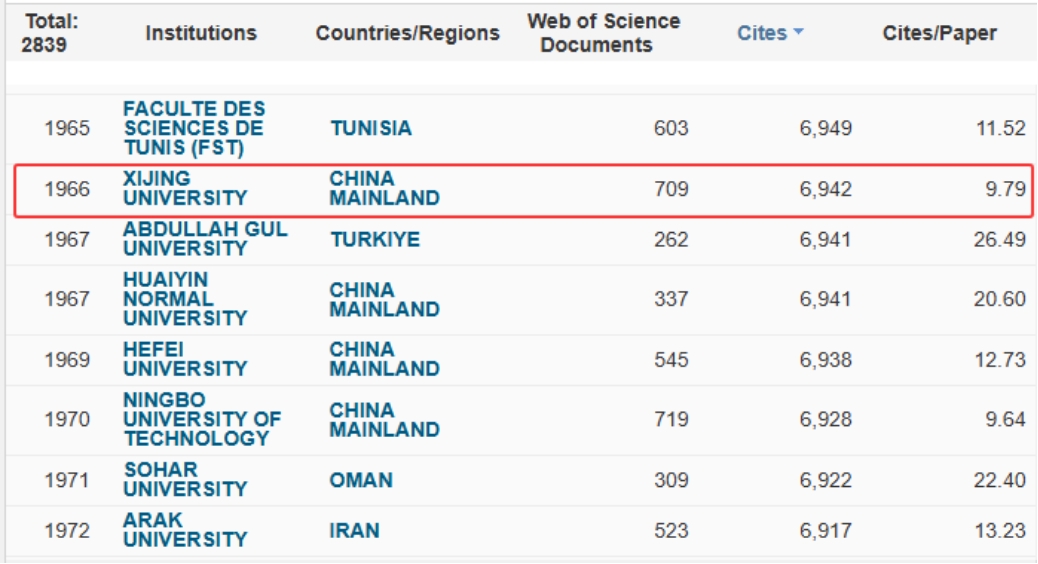Sort by Cites descending arrow
1038x564 pixels.
point(799,33)
